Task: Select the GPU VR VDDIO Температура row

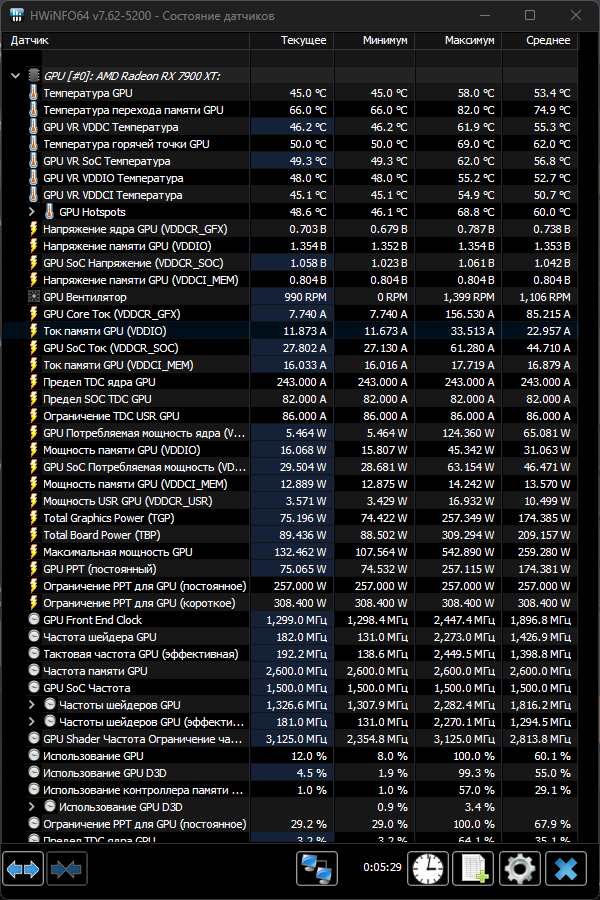Action: click(x=290, y=178)
